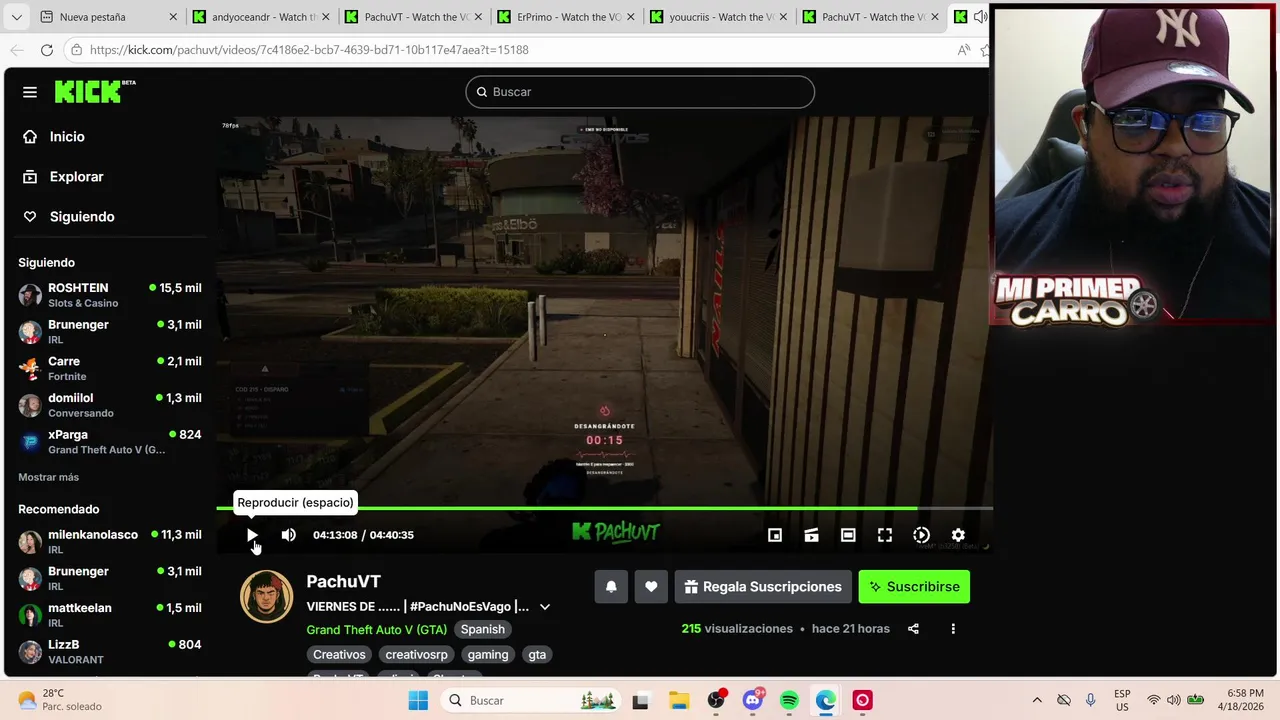Open xParga channel in sidebar
The image size is (1280, 720).
[x=109, y=442]
